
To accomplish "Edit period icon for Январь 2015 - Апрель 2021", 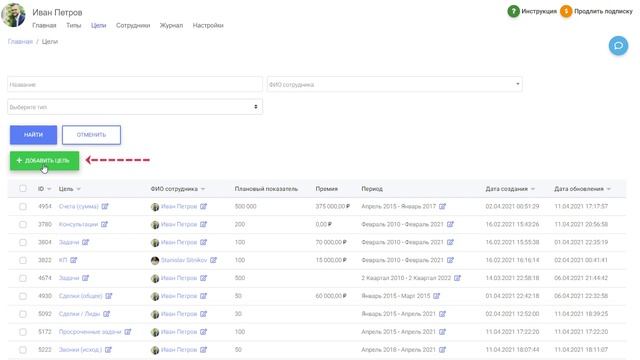I will [442, 314].
